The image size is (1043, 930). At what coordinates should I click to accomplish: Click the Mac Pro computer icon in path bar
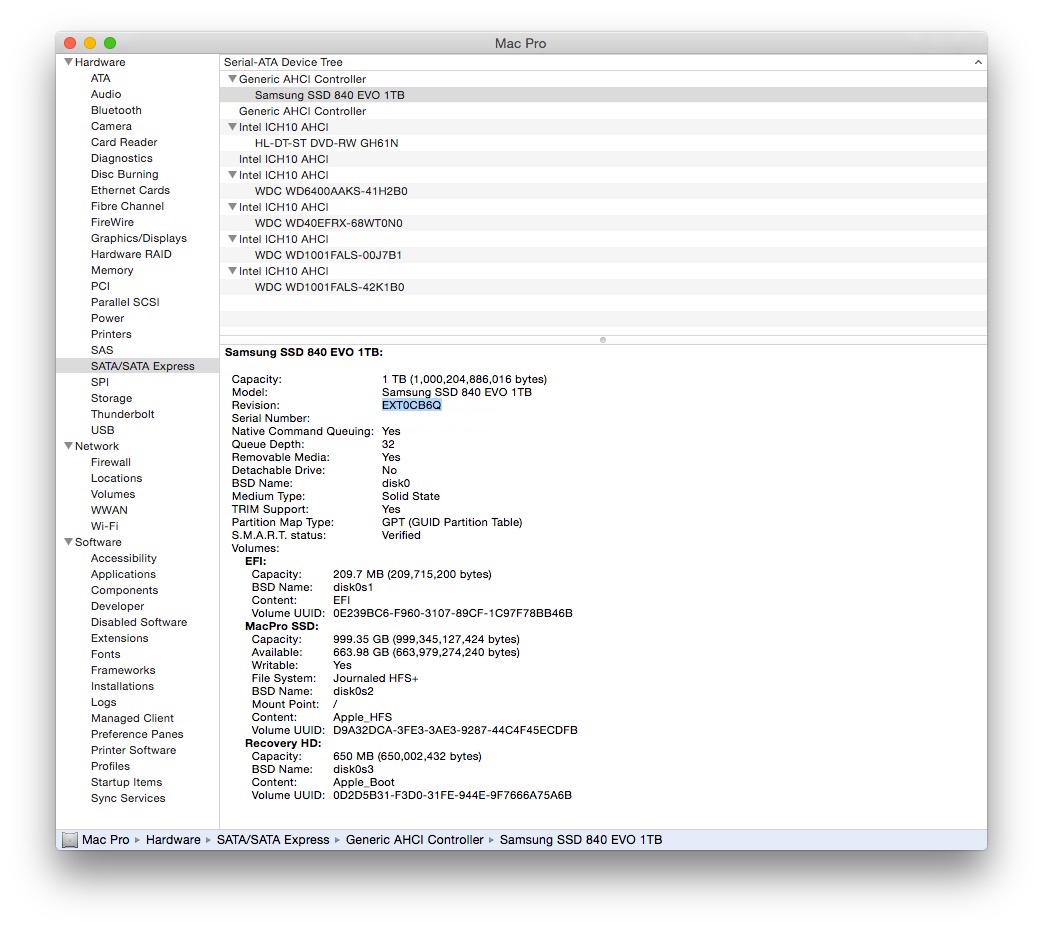click(70, 840)
